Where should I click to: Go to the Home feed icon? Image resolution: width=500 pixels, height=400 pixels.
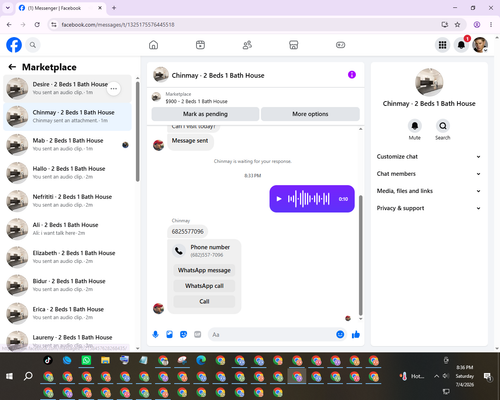153,45
